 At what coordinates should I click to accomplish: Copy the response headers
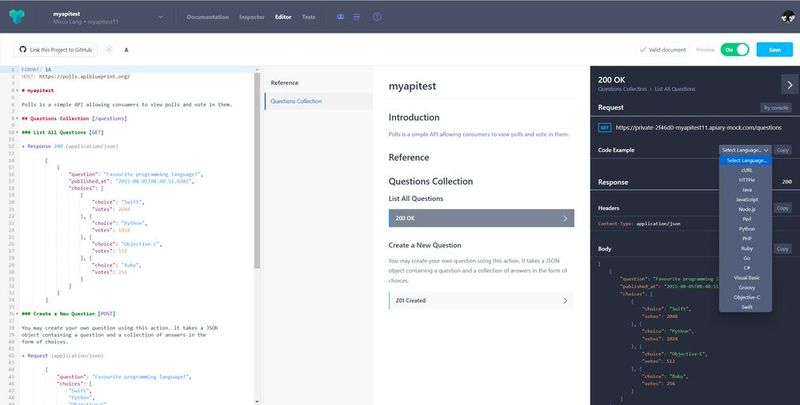tap(783, 208)
